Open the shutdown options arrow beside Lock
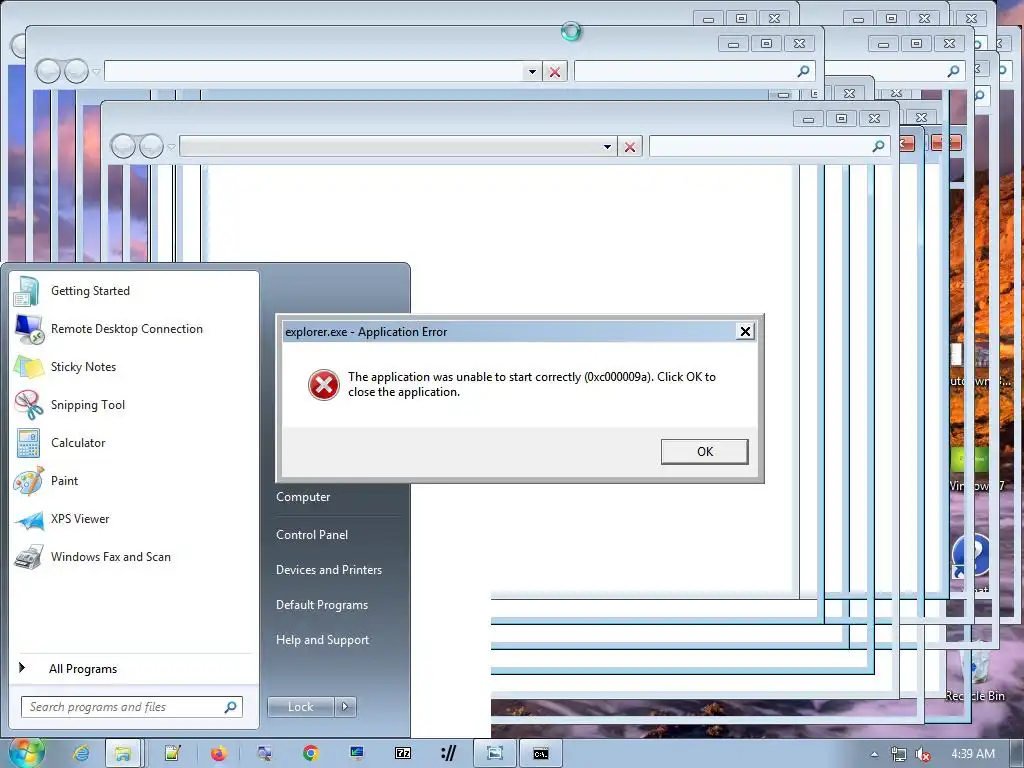This screenshot has height=768, width=1024. [x=345, y=707]
